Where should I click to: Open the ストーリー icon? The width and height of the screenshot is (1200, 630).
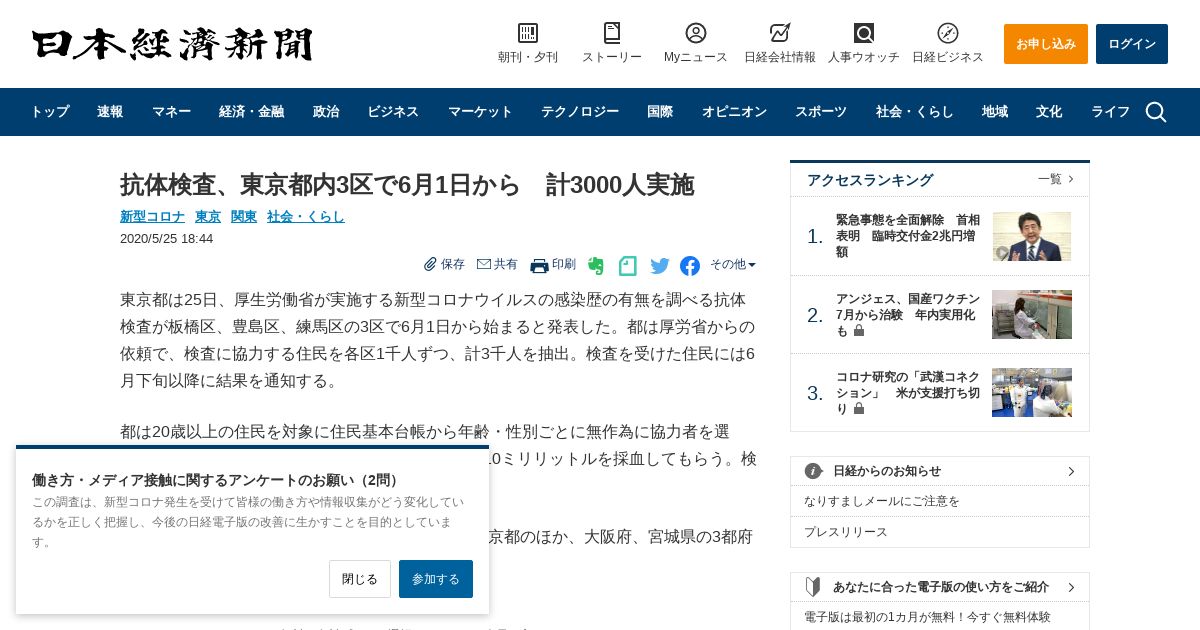point(612,33)
